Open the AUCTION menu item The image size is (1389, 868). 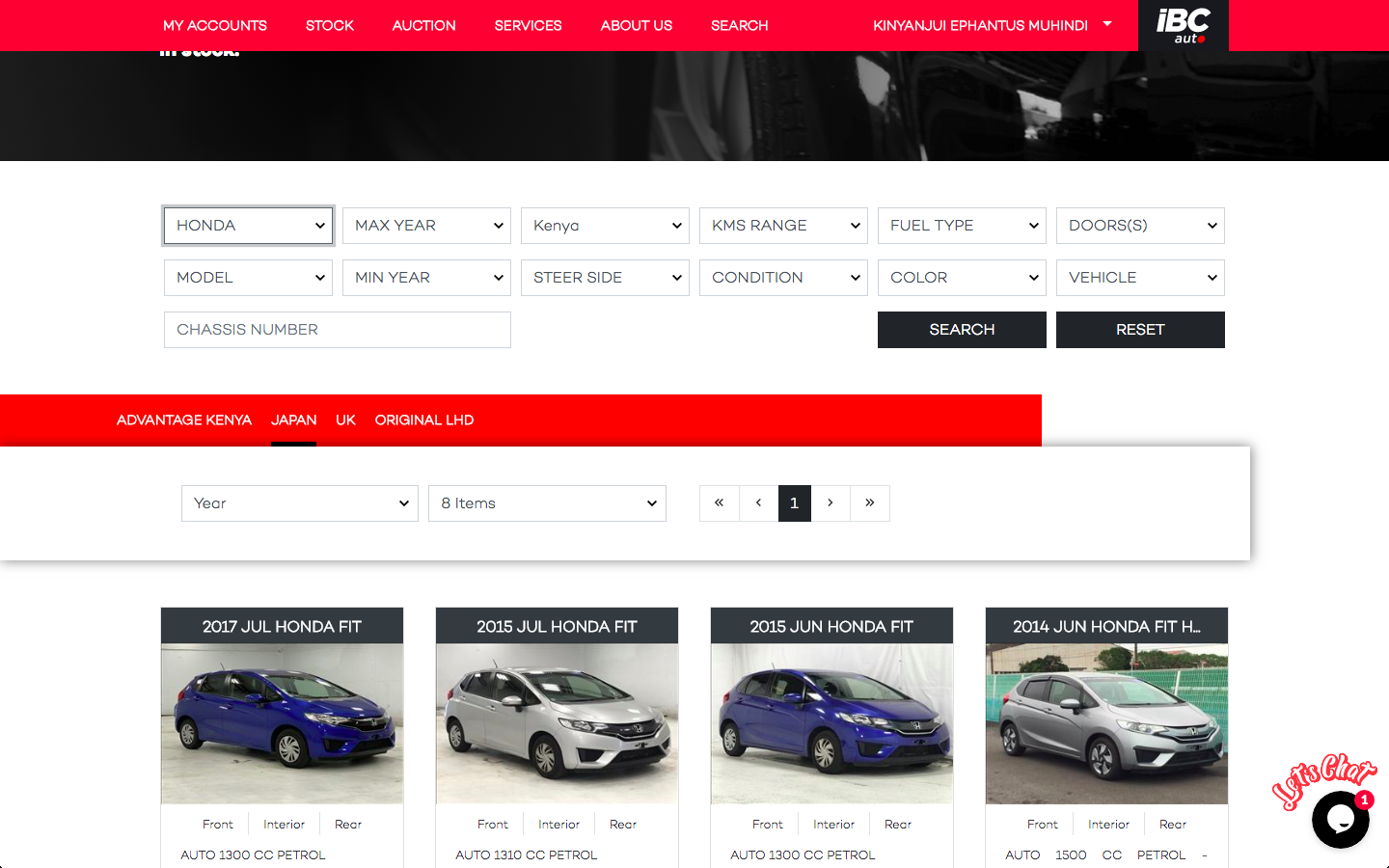click(423, 25)
